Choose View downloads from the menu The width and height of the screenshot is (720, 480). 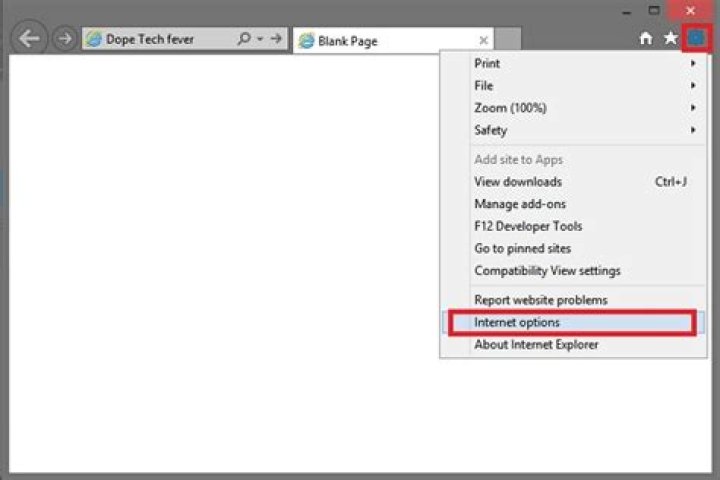573,182
